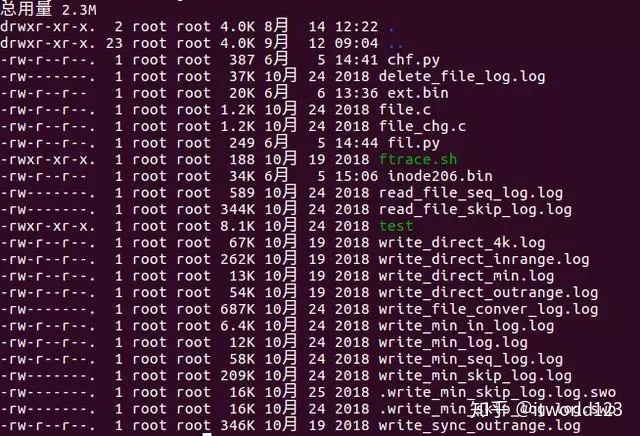Image resolution: width=640 pixels, height=436 pixels.
Task: Select the file_chg.c entry
Action: 422,127
